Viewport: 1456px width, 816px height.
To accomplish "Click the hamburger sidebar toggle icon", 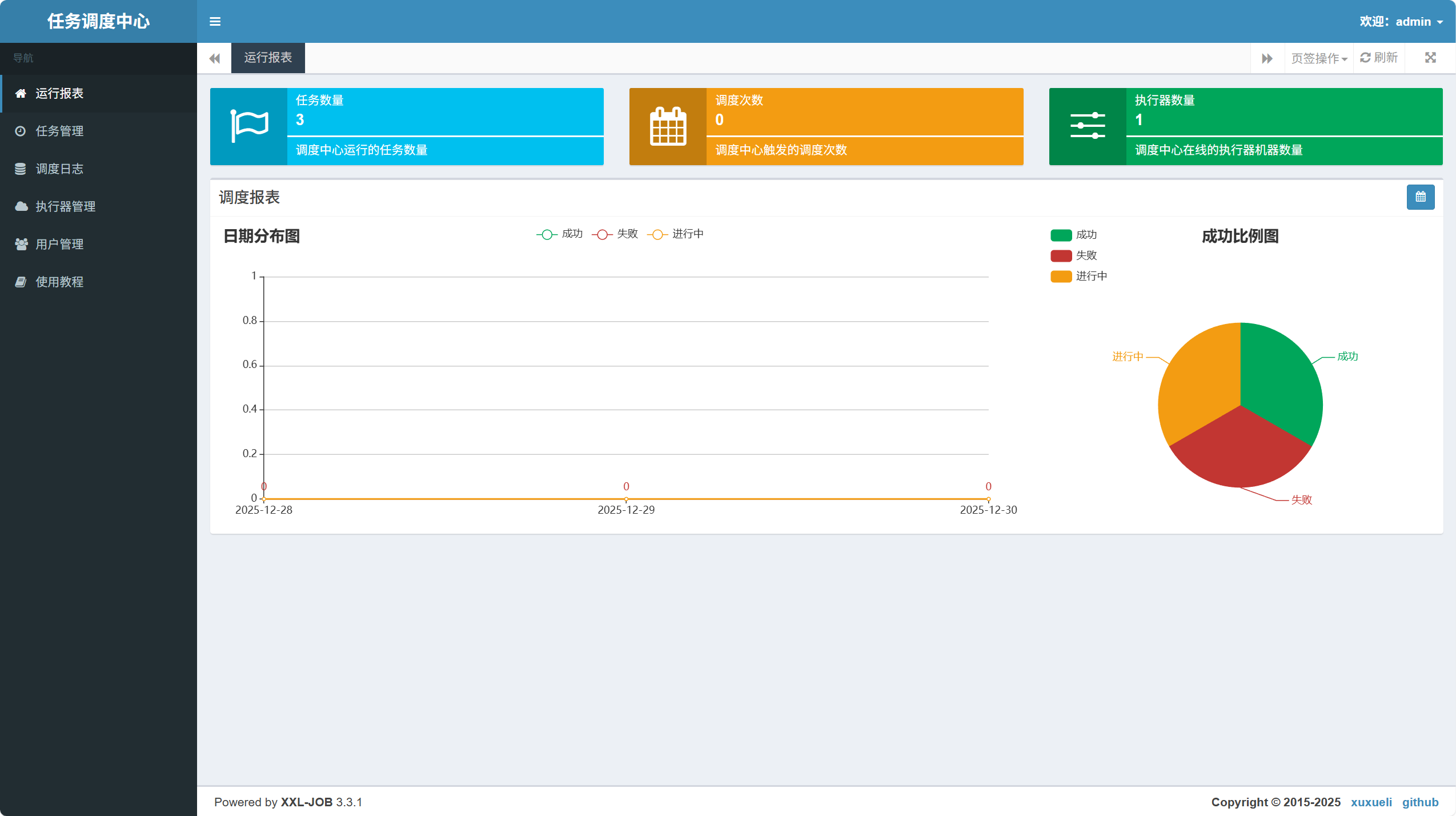I will click(215, 22).
